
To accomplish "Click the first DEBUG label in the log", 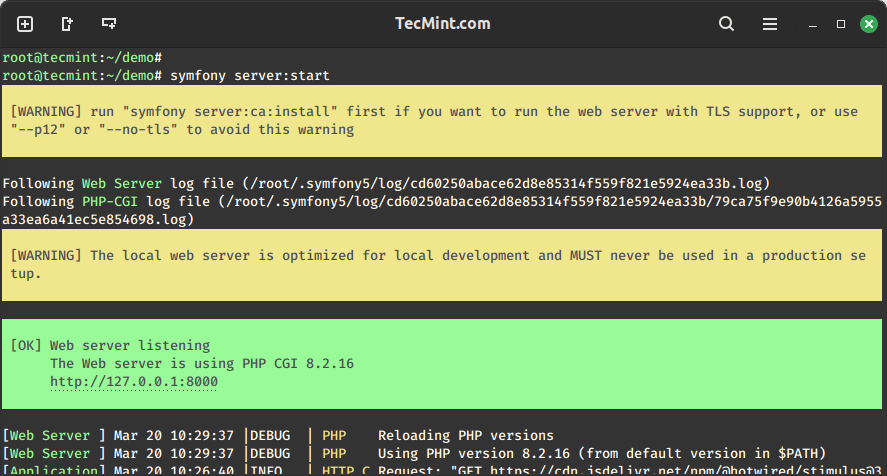I will [270, 436].
